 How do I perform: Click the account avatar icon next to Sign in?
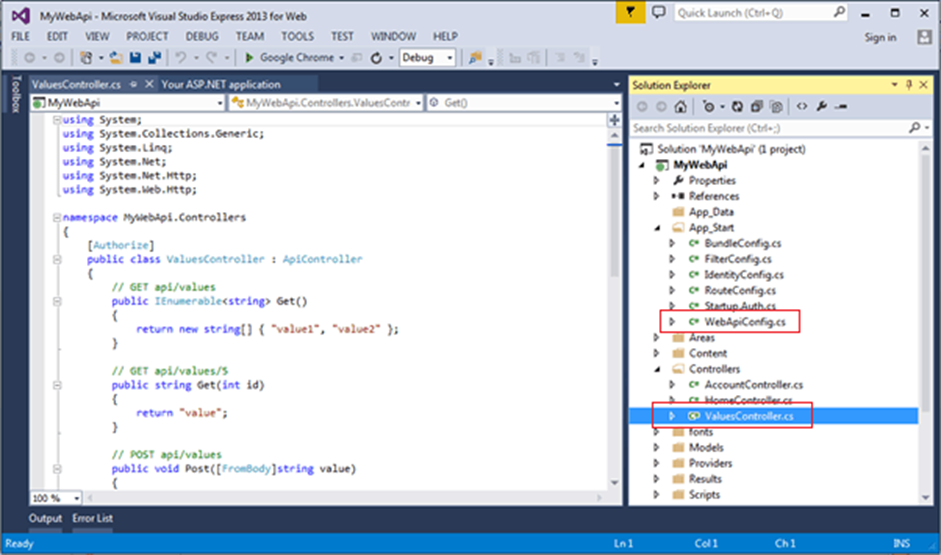(x=924, y=37)
